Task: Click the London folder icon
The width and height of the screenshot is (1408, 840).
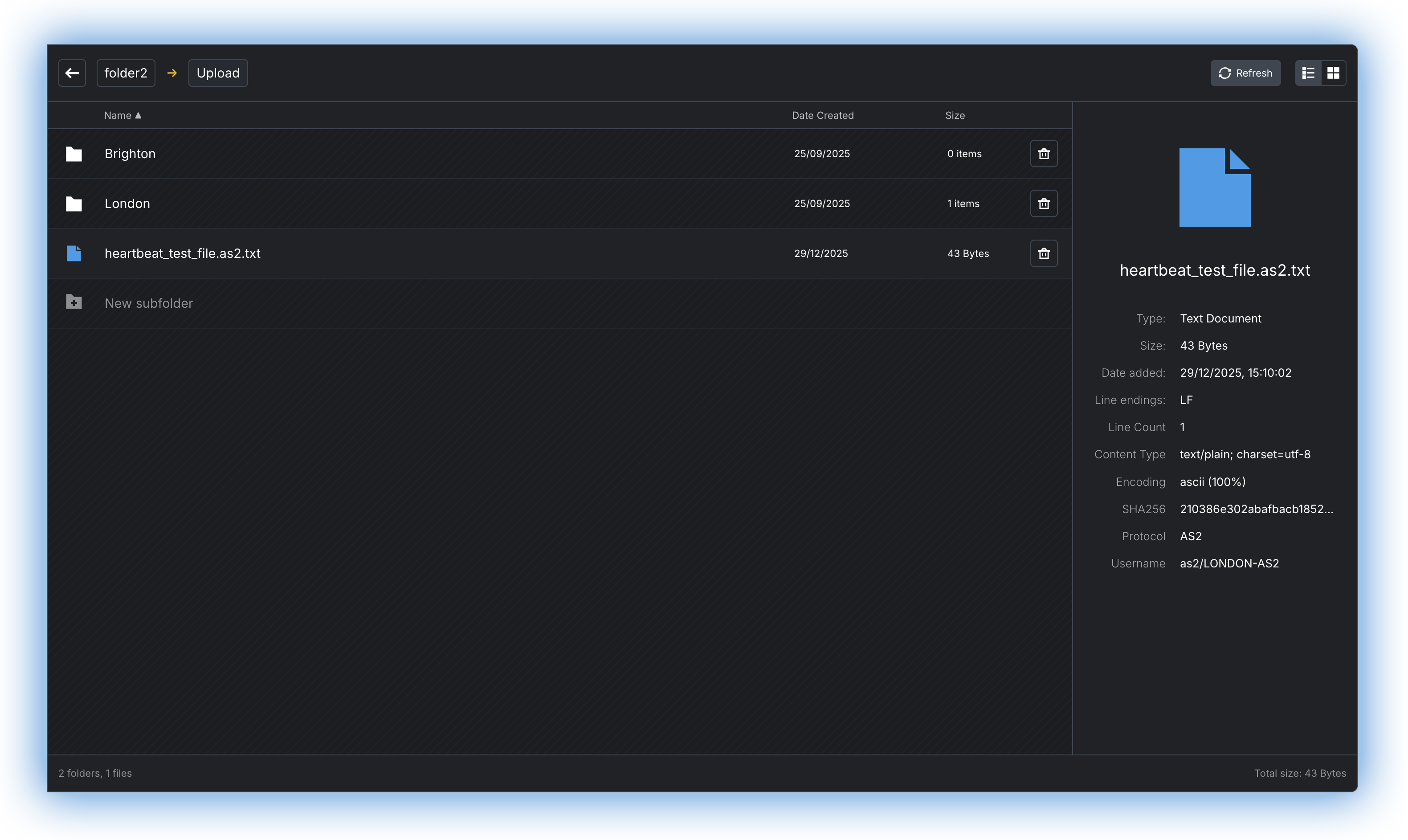Action: [x=73, y=204]
